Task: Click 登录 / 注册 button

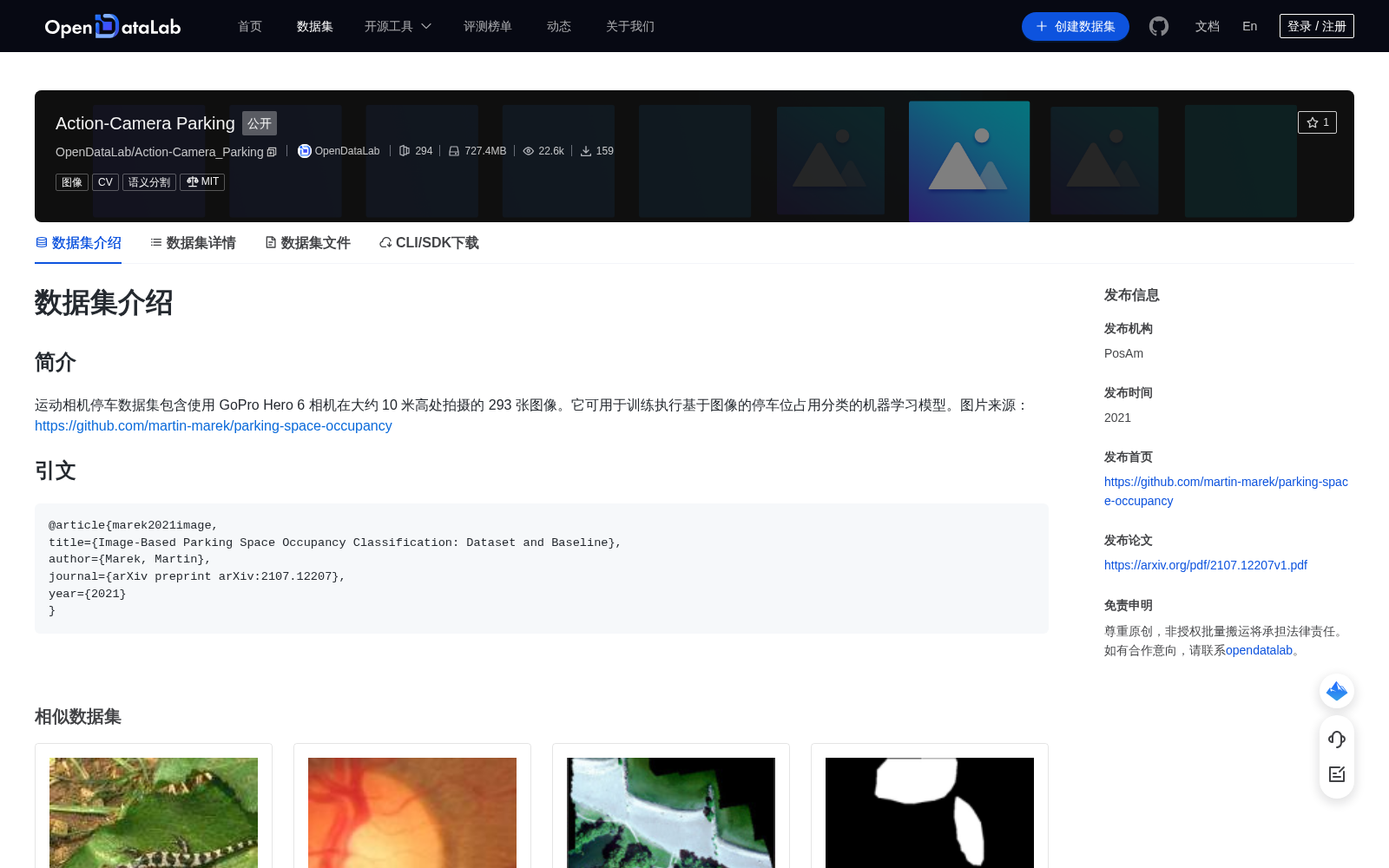Action: pyautogui.click(x=1317, y=26)
